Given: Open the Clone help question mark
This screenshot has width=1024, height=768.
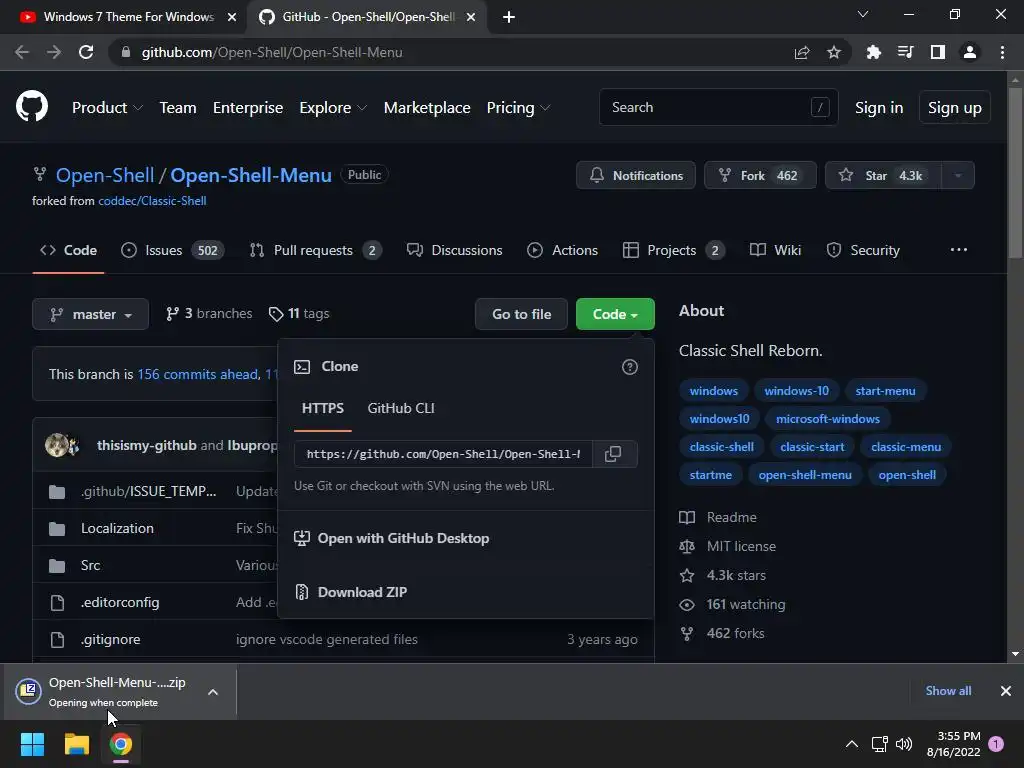Looking at the screenshot, I should pos(630,367).
